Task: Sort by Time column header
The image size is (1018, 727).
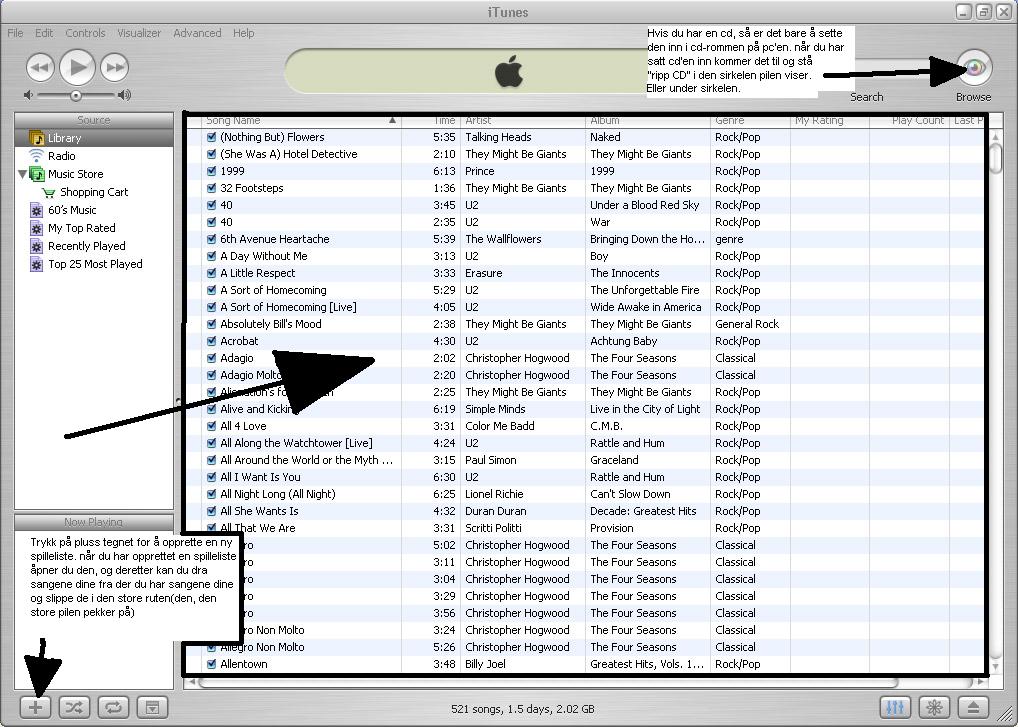Action: tap(431, 121)
